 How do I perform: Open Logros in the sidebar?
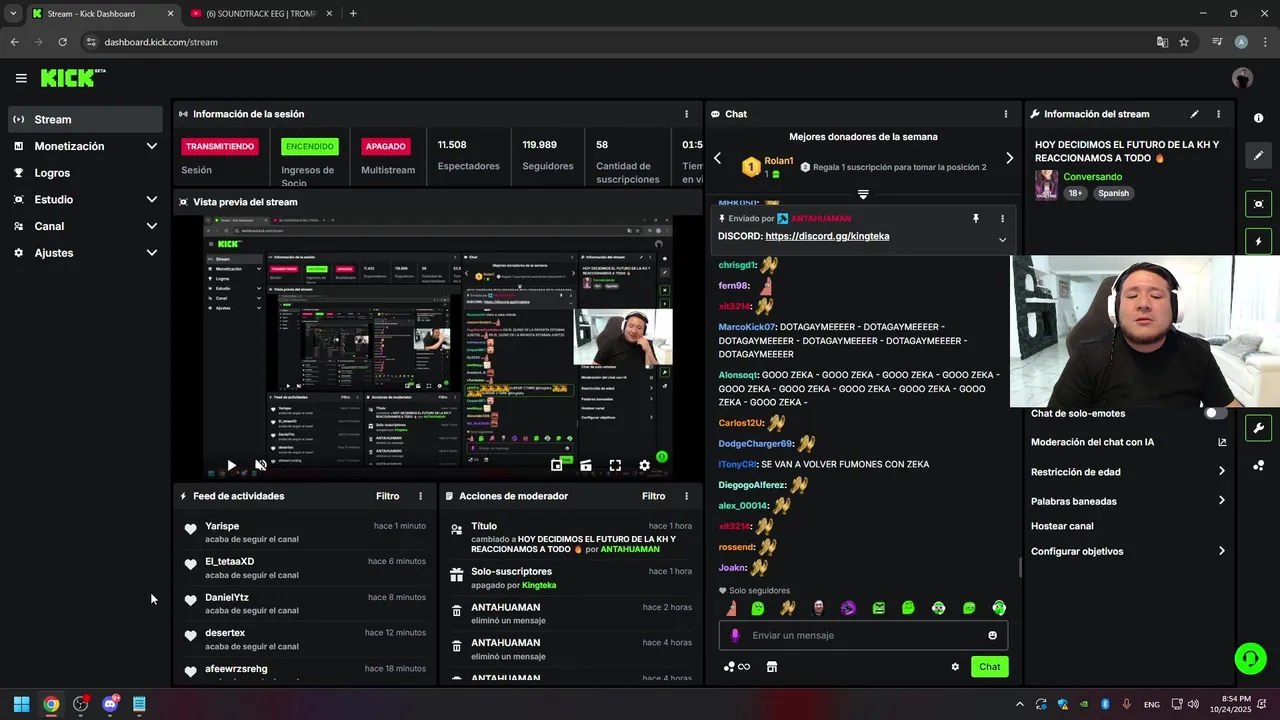click(85, 173)
